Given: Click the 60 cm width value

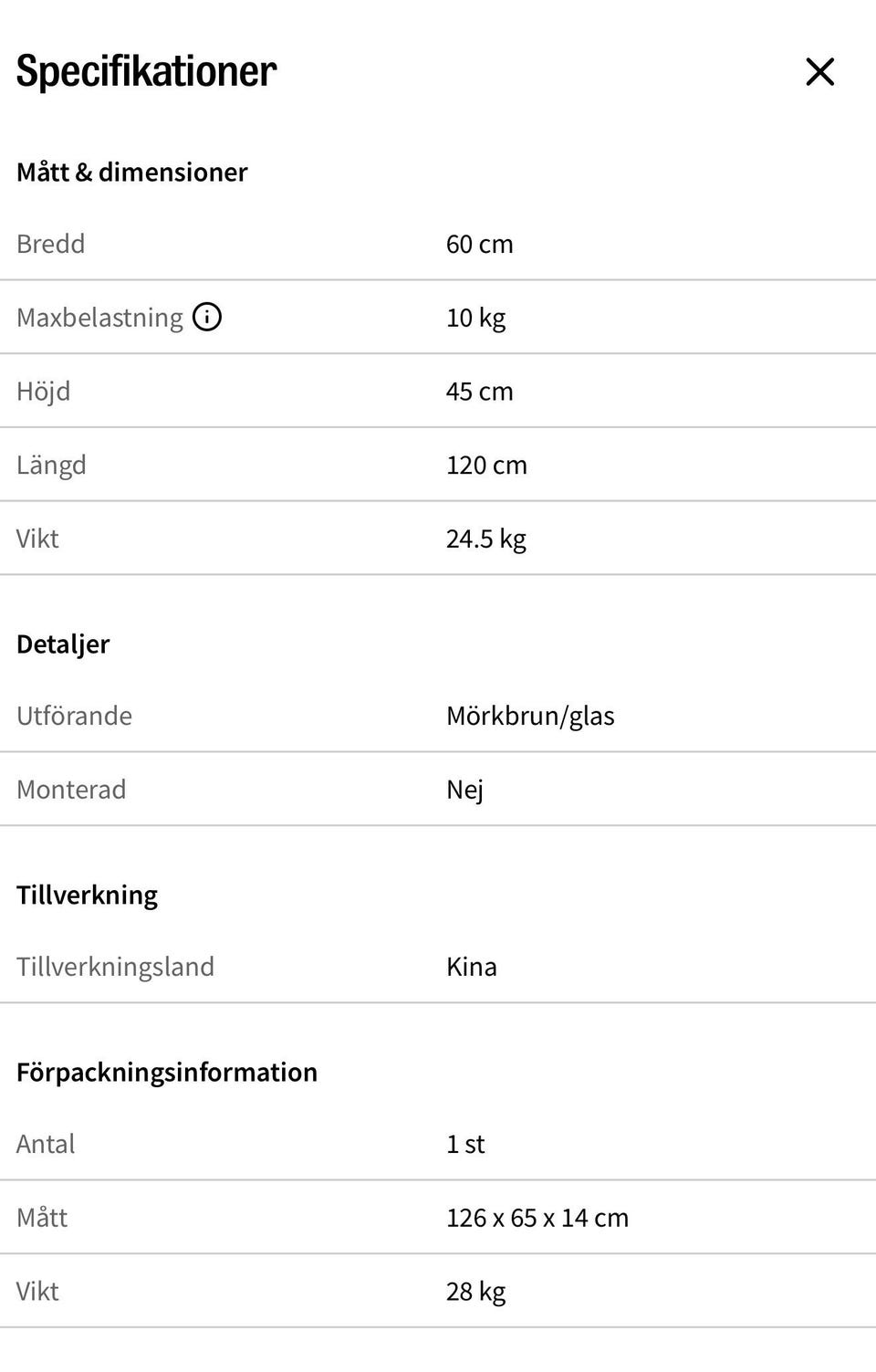Looking at the screenshot, I should tap(479, 244).
